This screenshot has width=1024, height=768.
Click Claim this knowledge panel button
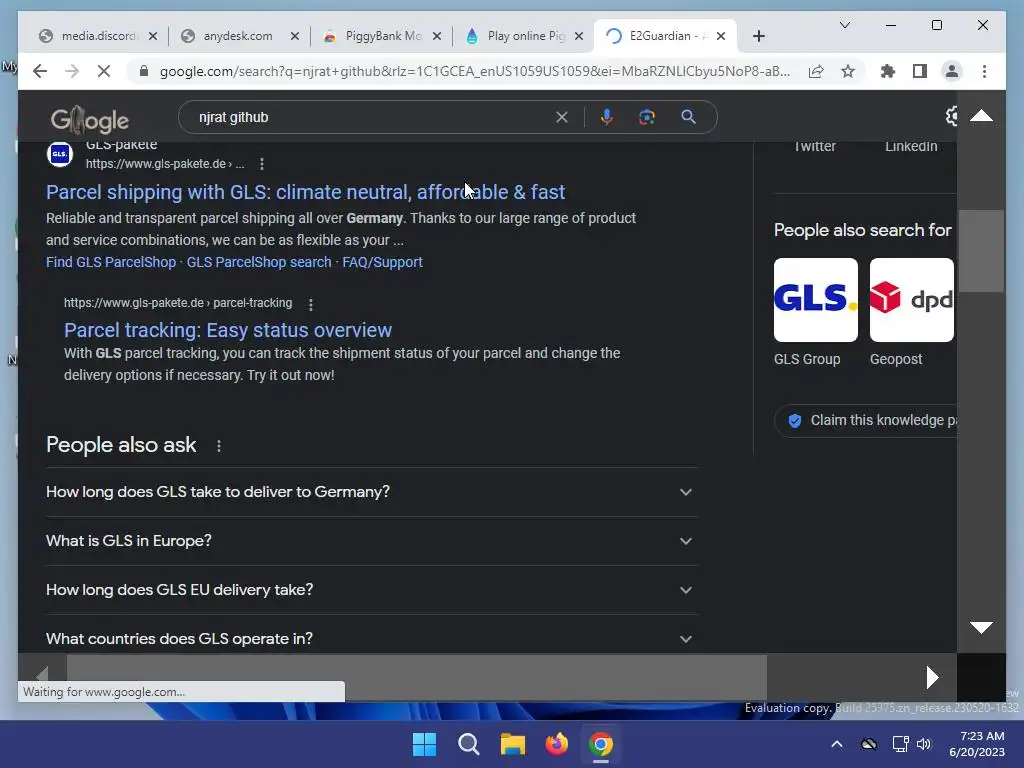866,421
